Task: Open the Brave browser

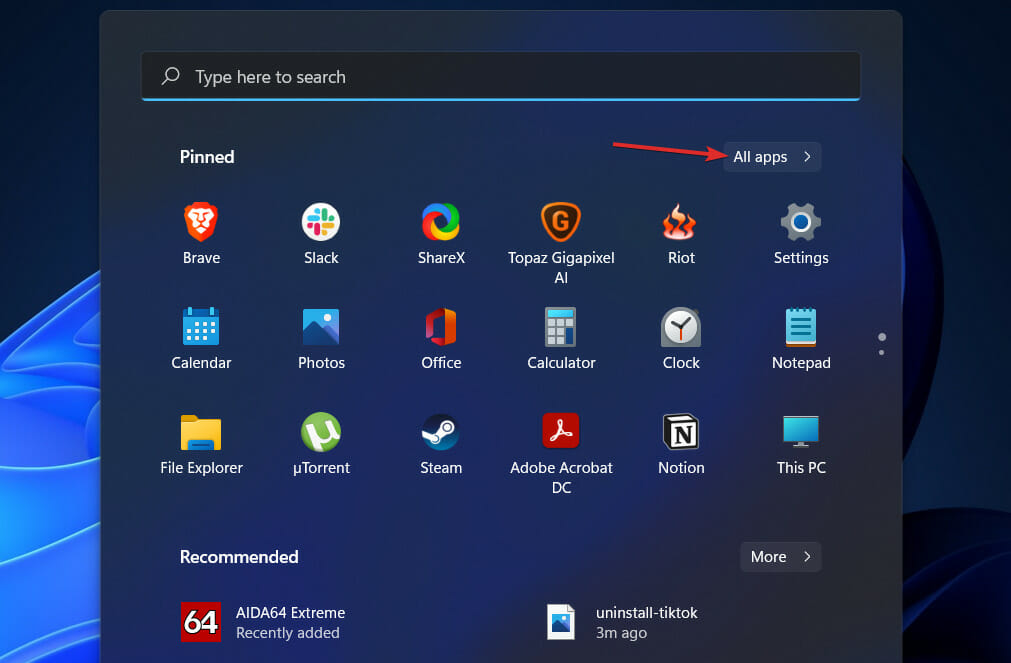Action: coord(201,234)
